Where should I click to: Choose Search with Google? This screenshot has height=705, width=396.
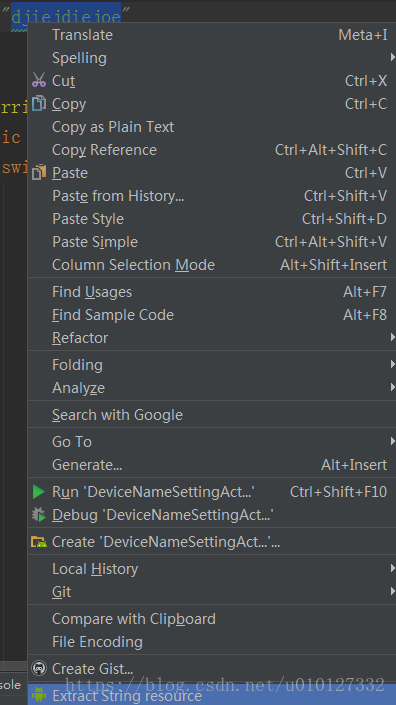pos(212,415)
